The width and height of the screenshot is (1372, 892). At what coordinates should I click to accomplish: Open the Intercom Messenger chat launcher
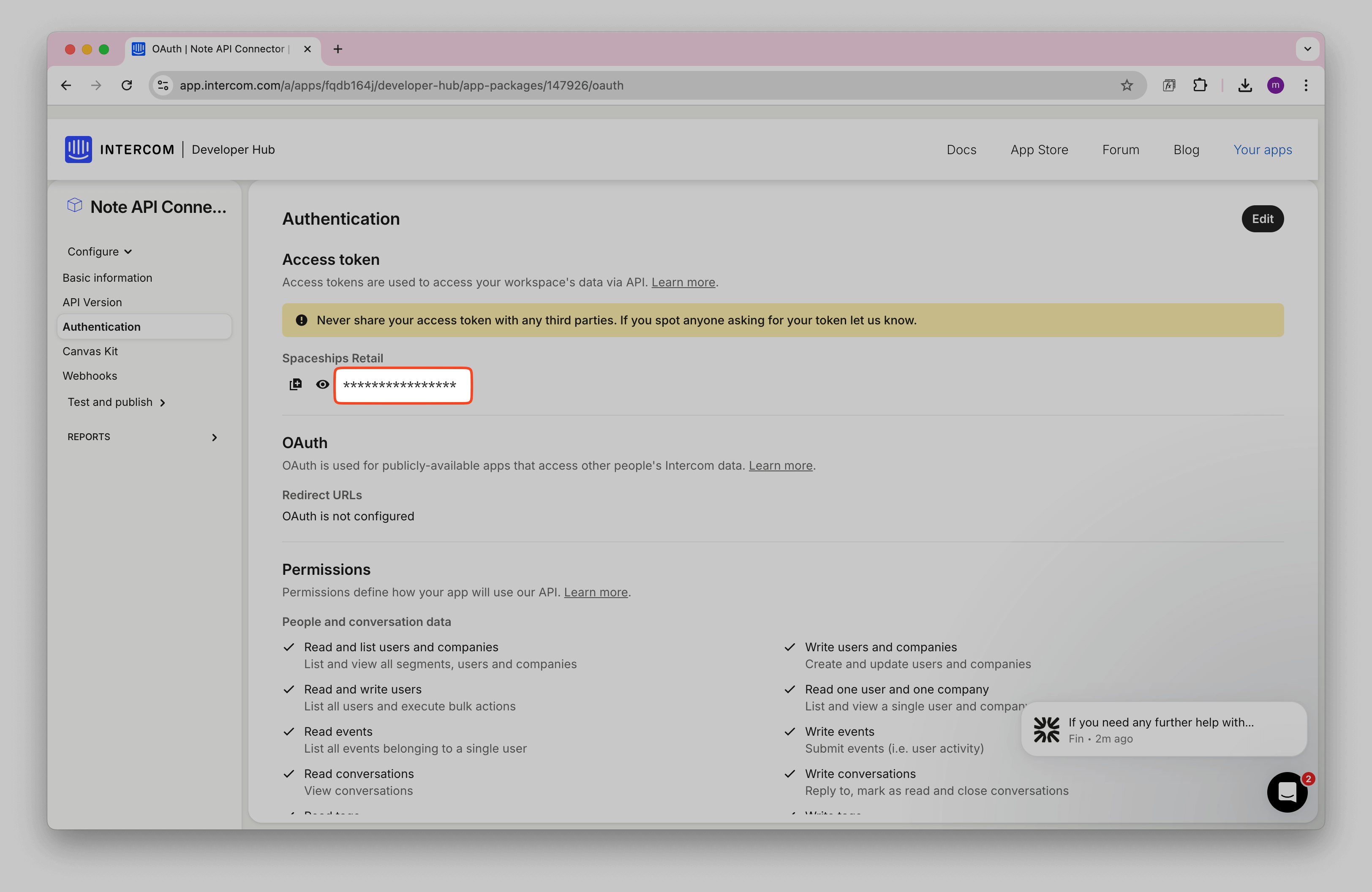click(x=1287, y=792)
